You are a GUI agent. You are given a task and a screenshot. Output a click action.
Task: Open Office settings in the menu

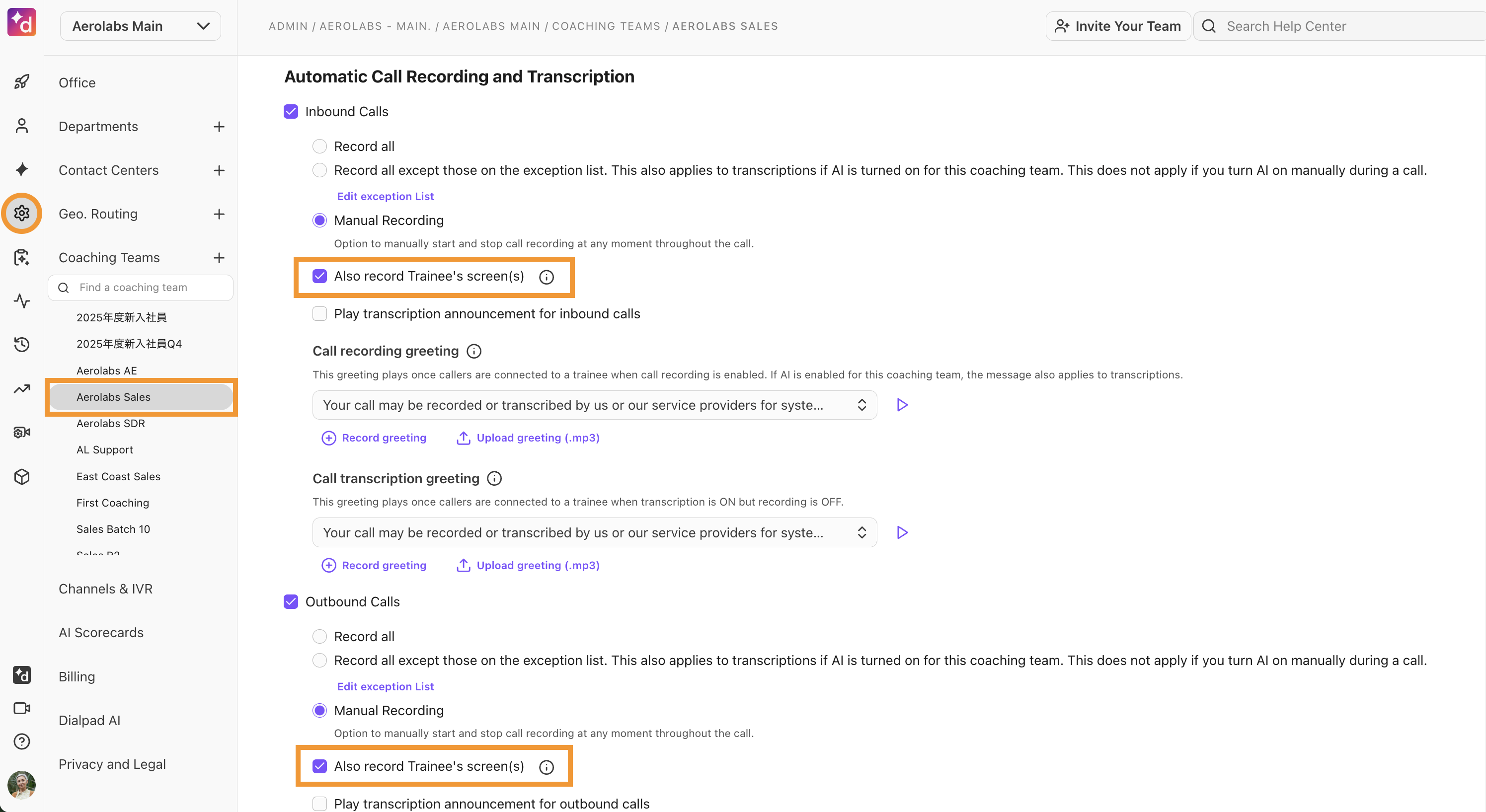(x=78, y=82)
